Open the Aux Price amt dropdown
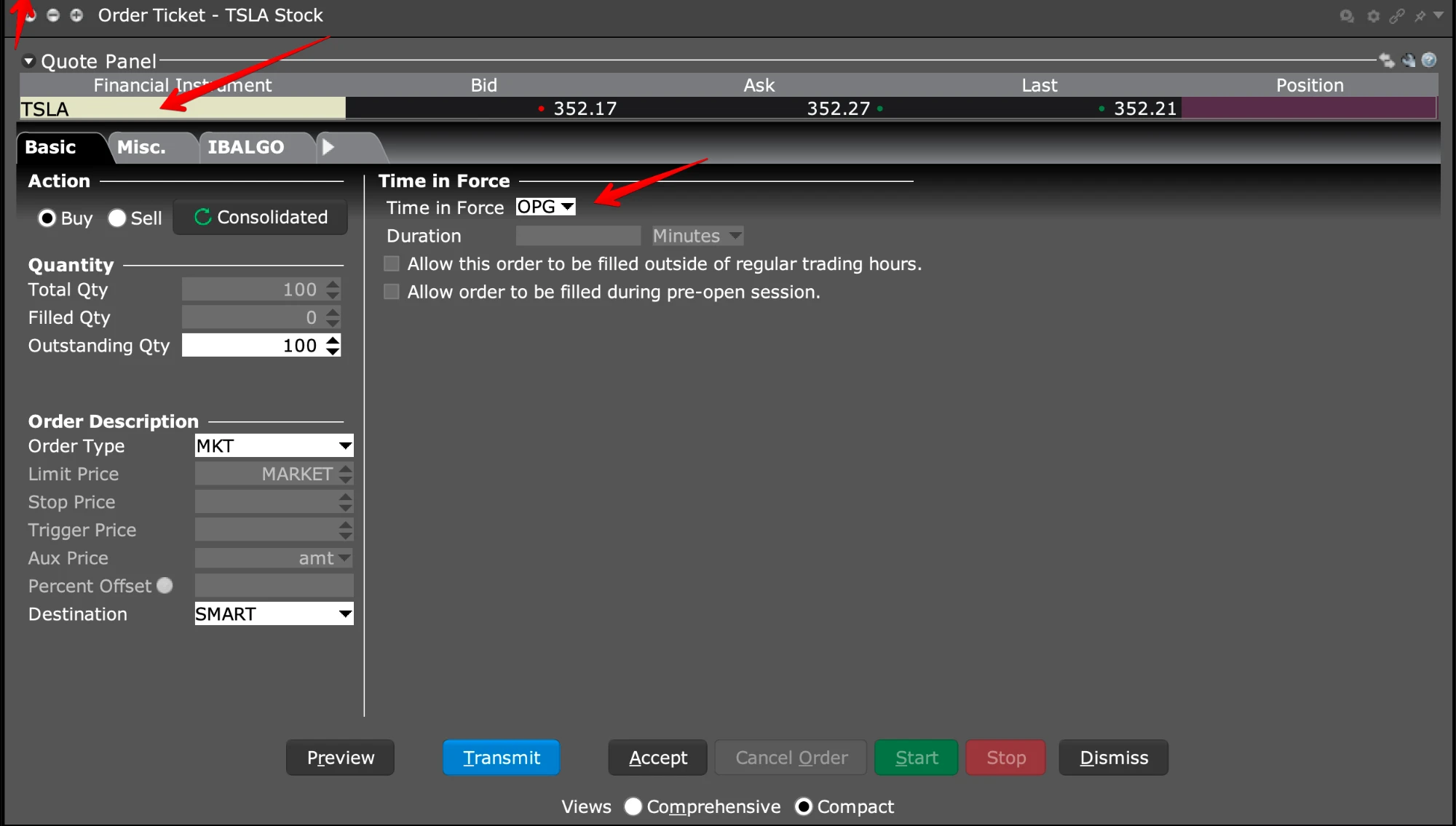 point(274,558)
